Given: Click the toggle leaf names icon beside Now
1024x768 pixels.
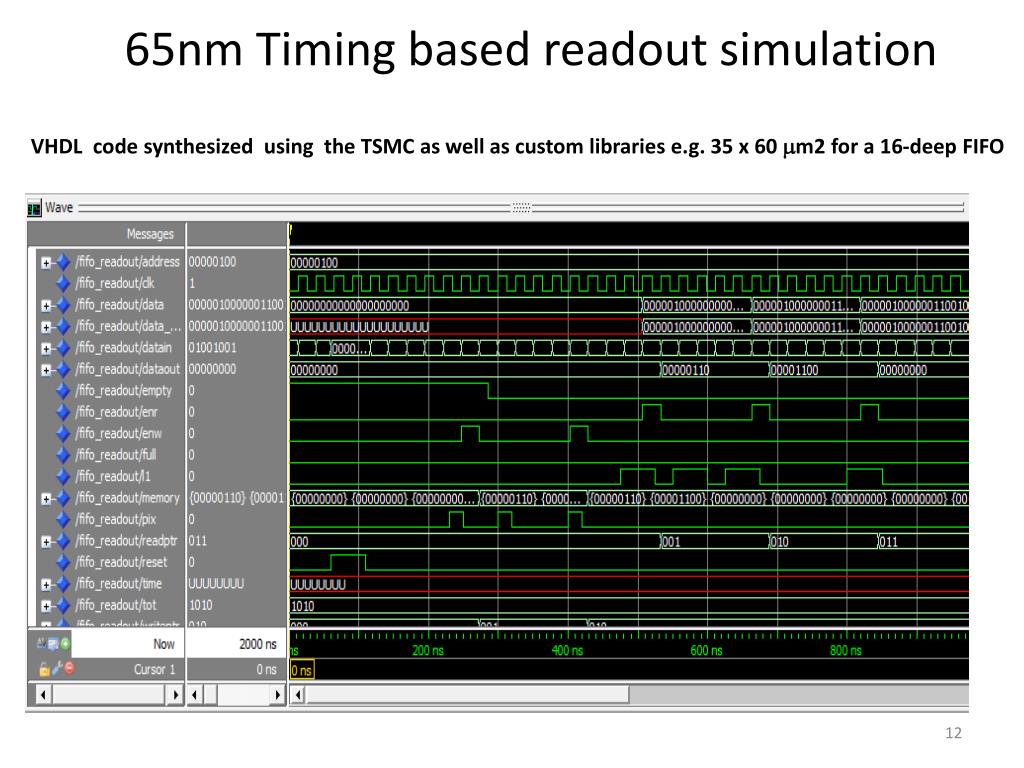Looking at the screenshot, I should 42,643.
